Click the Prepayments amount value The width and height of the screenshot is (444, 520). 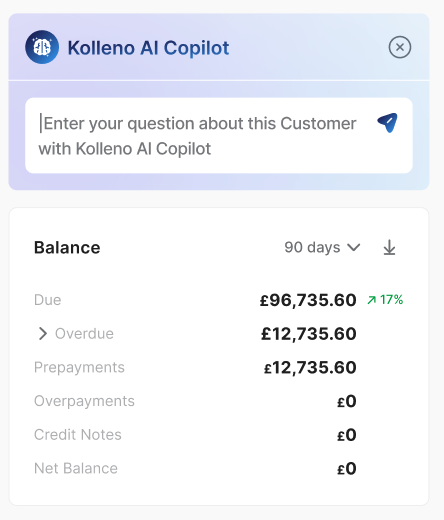310,367
